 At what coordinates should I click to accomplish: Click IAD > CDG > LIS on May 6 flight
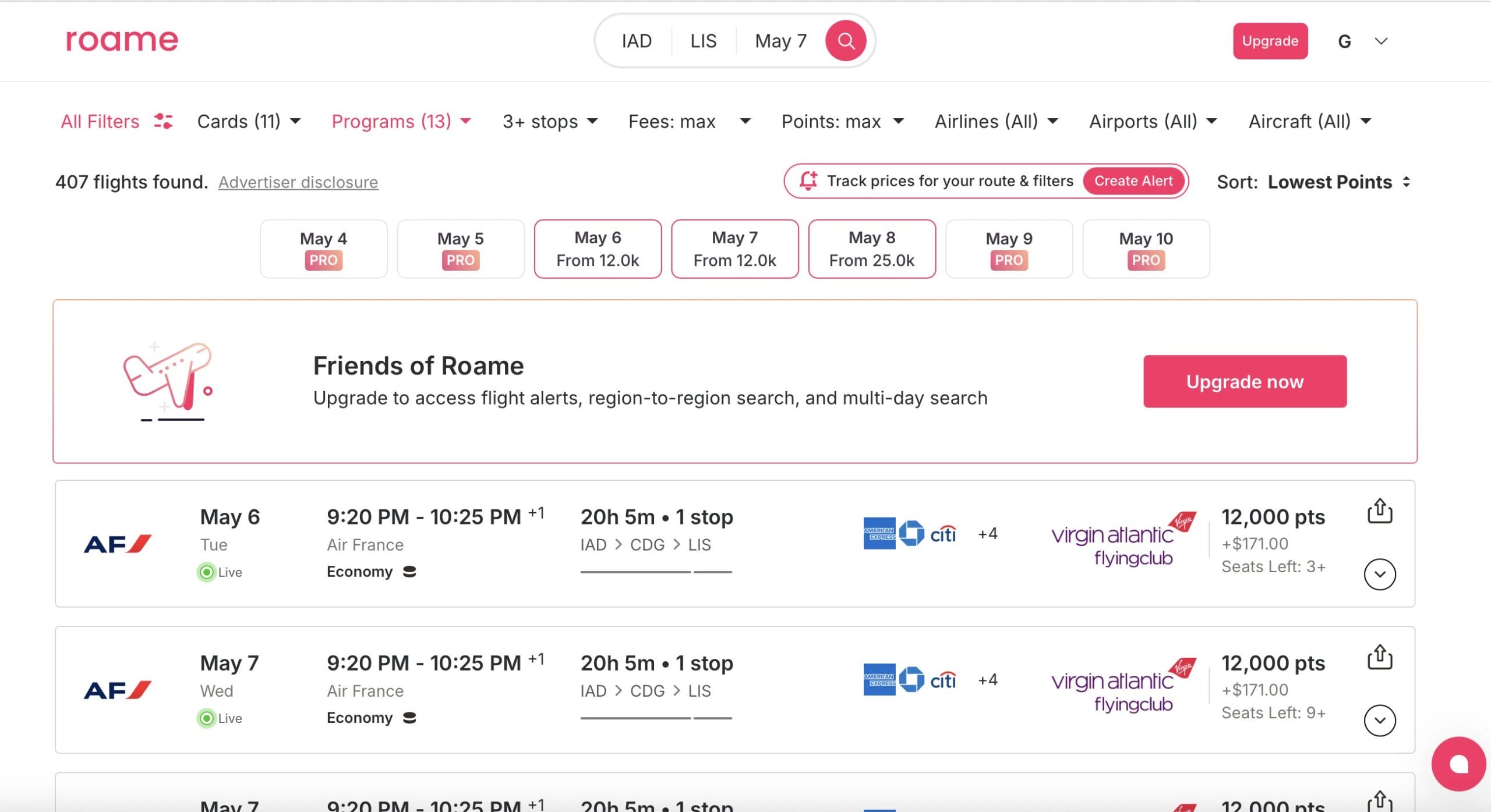[x=645, y=545]
